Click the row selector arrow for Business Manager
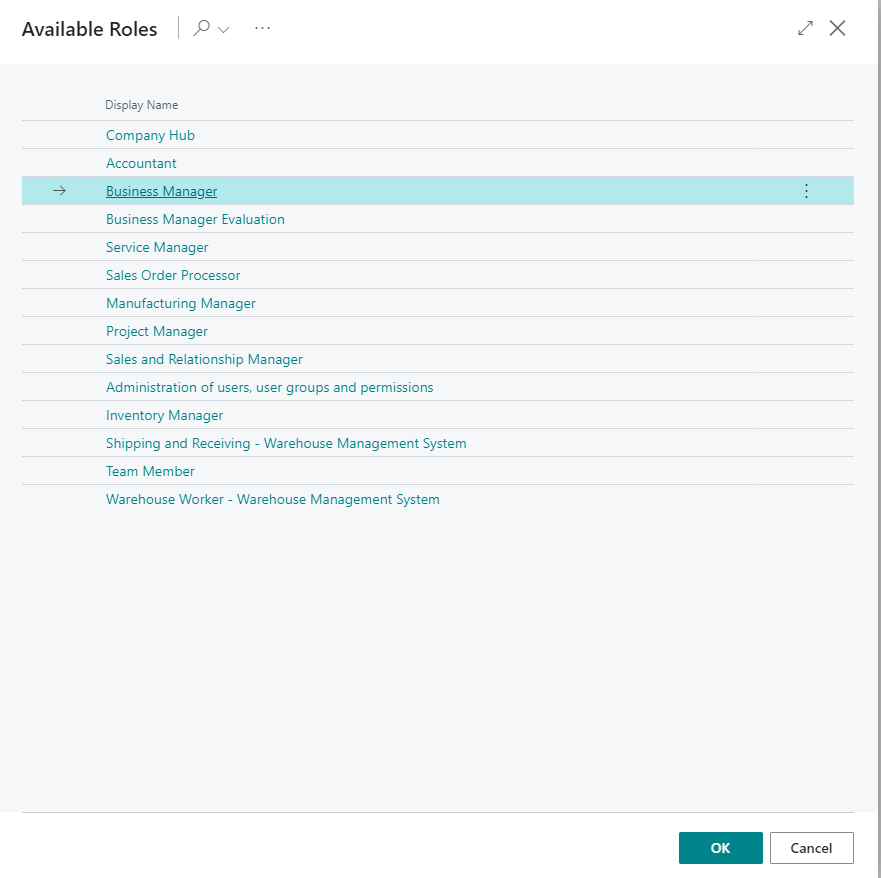 pyautogui.click(x=59, y=191)
